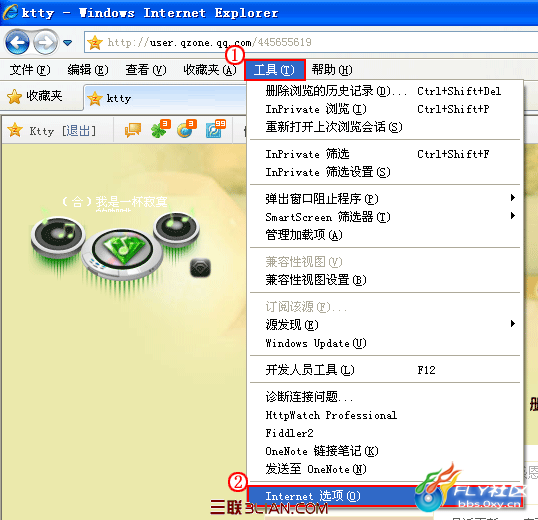Click the address bar URL field
Screen dimensions: 538x520
pyautogui.click(x=311, y=42)
